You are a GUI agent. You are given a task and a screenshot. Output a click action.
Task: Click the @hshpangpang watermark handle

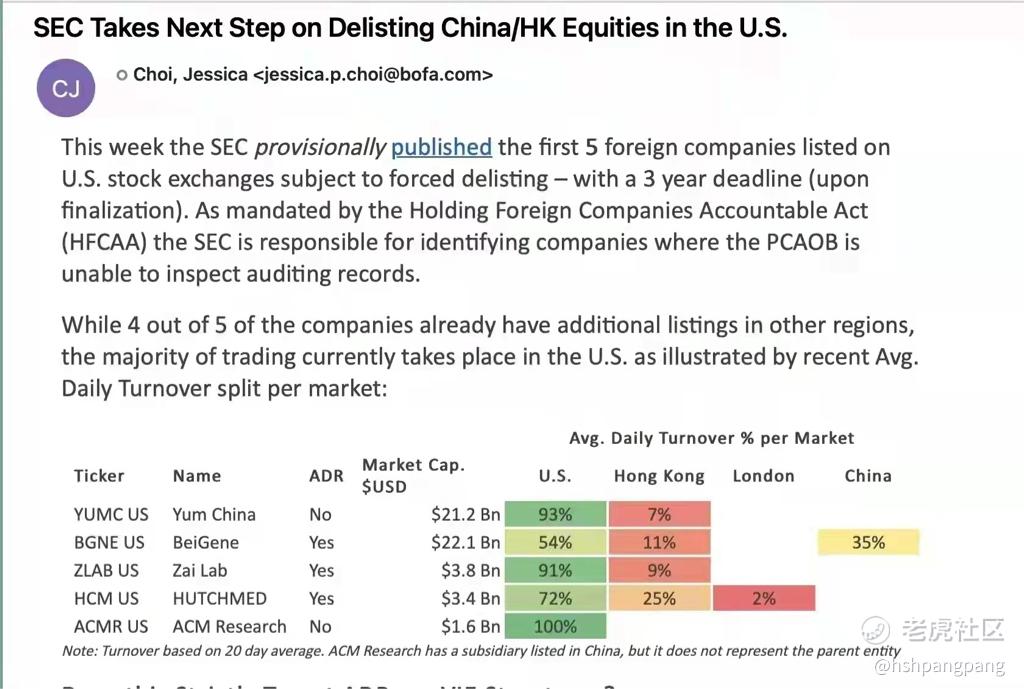[x=939, y=665]
